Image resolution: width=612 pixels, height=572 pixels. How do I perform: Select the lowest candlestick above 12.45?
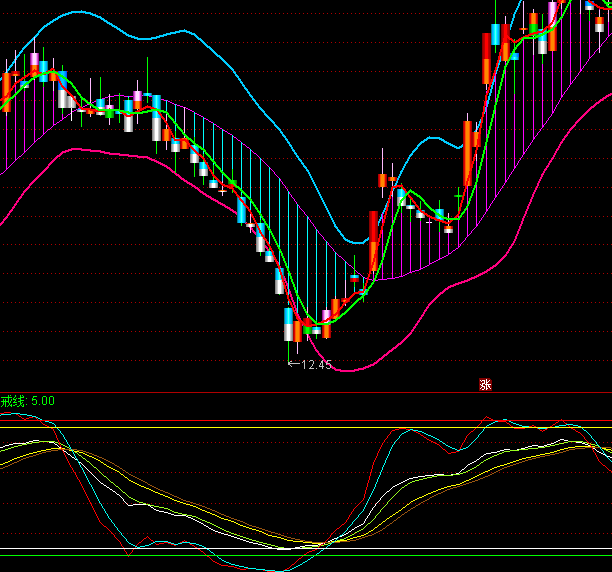[289, 328]
